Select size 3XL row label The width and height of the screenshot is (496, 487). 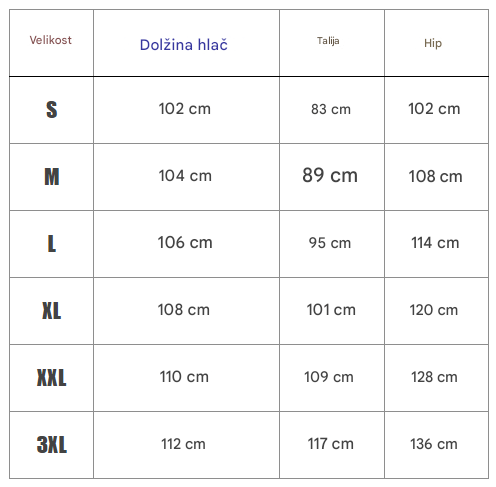(52, 444)
